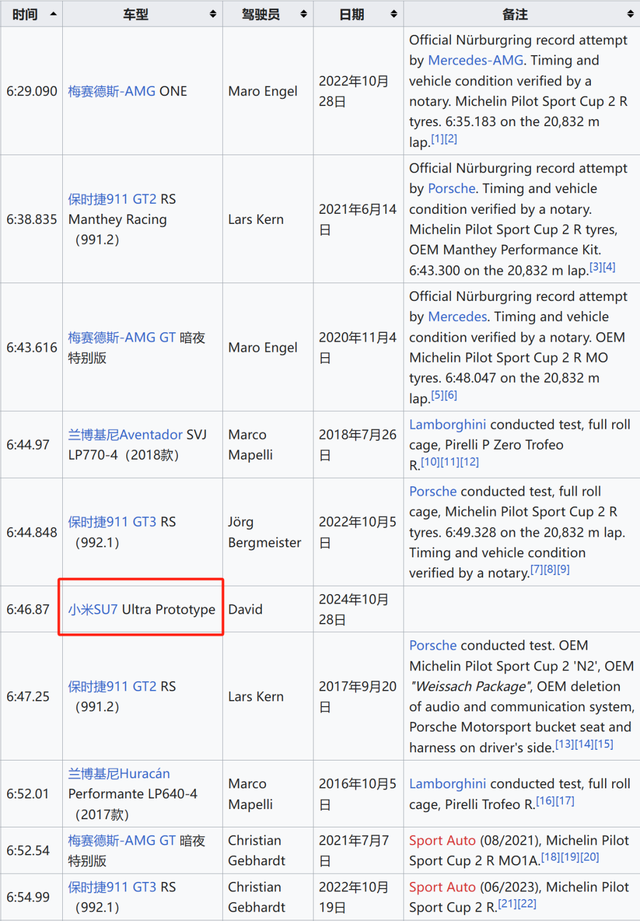The width and height of the screenshot is (640, 921).
Task: Open citation [8] reference
Action: (550, 570)
